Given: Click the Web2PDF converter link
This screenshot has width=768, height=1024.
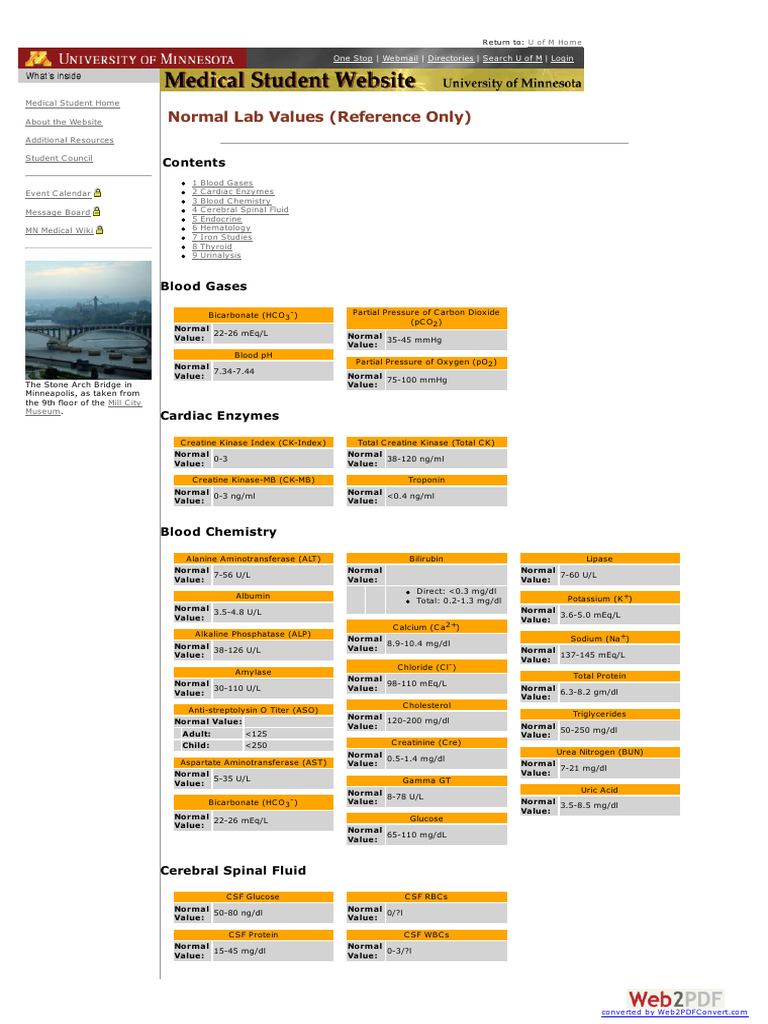Looking at the screenshot, I should pos(675,1012).
